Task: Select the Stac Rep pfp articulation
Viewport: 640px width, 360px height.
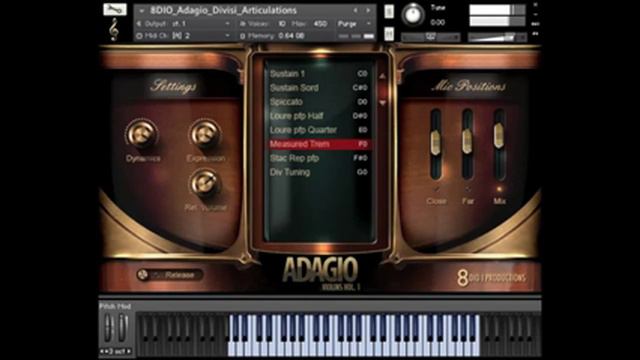Action: tap(319, 158)
